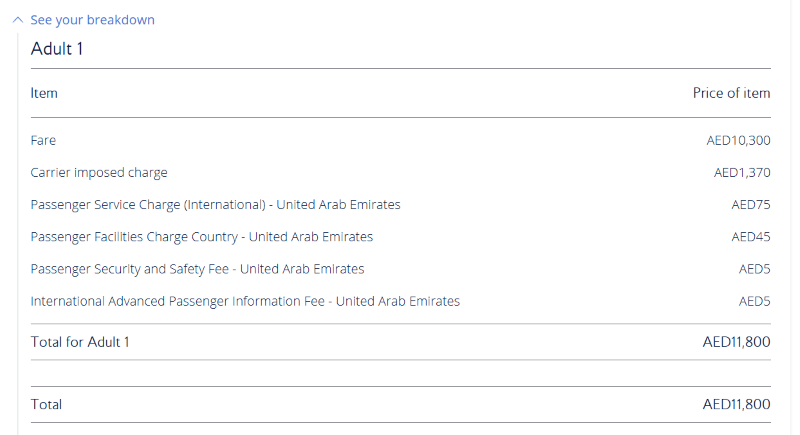Click the Price of item column header
This screenshot has height=435, width=800.
click(731, 93)
